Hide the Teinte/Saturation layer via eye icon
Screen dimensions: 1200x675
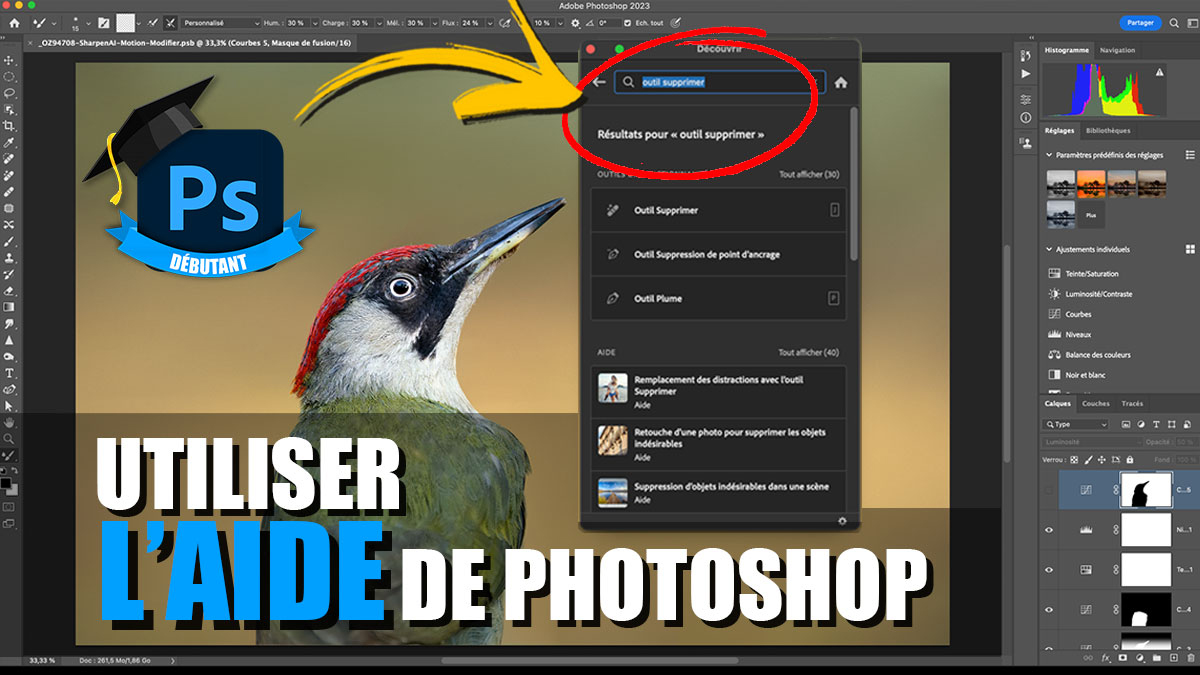coord(1049,570)
